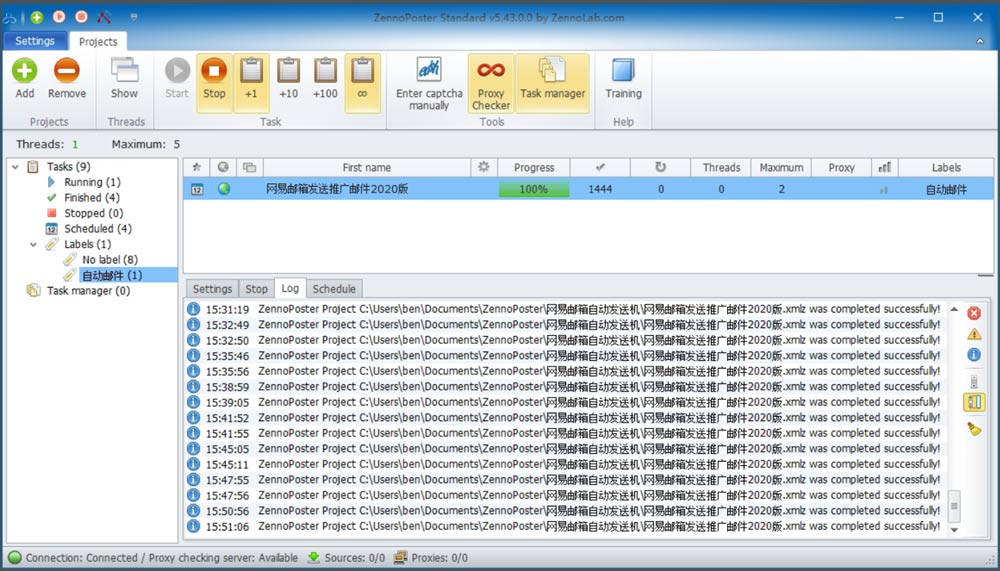This screenshot has width=1000, height=571.
Task: Open the Proxy Checker tool
Action: click(x=490, y=83)
